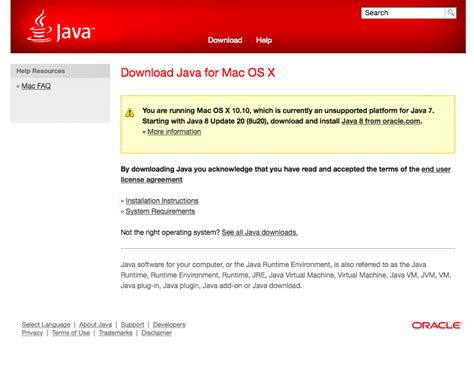Viewport: 474px width, 366px height.
Task: Click the Help Resources sidebar heading
Action: [x=41, y=71]
